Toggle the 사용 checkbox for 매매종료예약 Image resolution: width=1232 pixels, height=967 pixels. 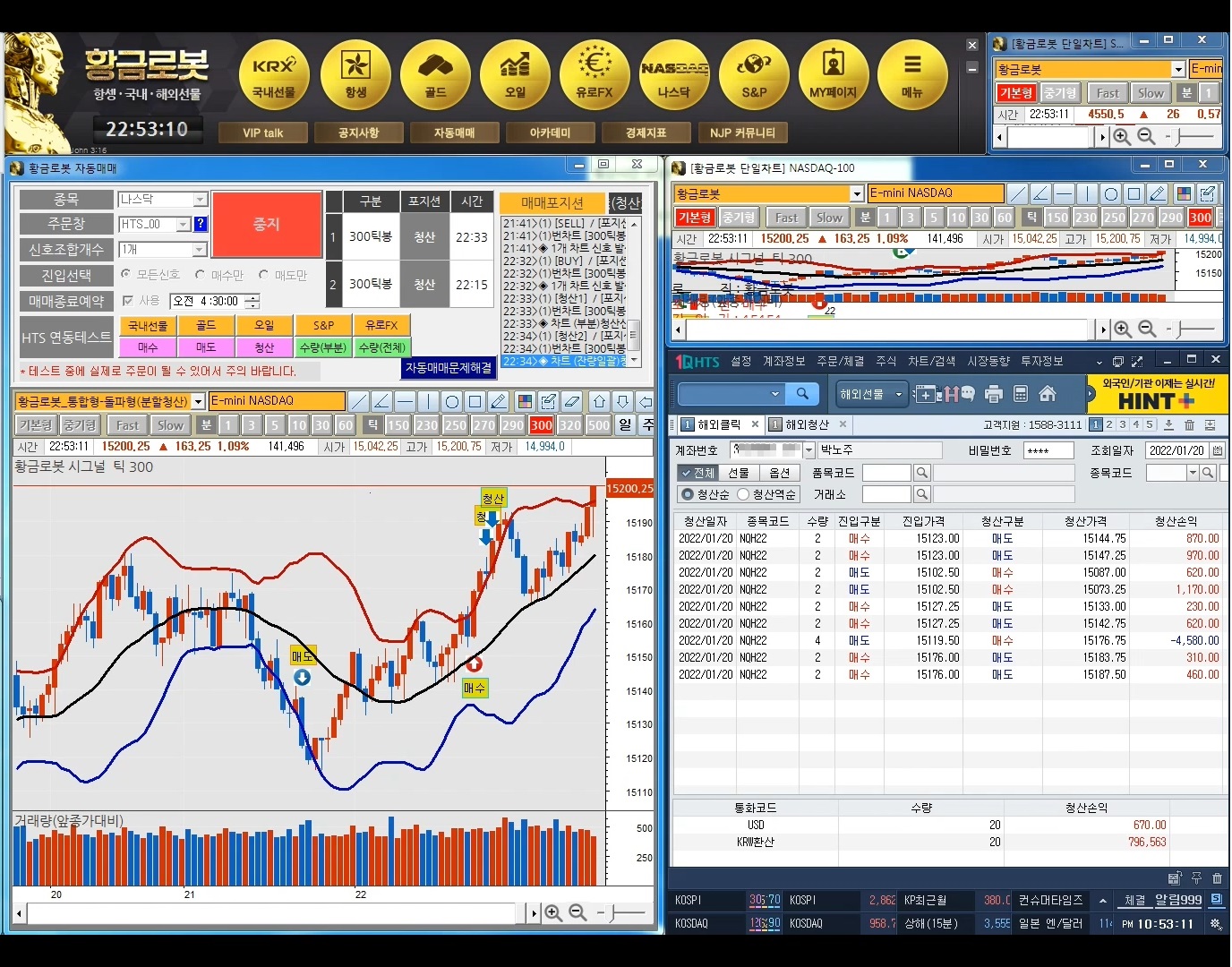click(128, 301)
